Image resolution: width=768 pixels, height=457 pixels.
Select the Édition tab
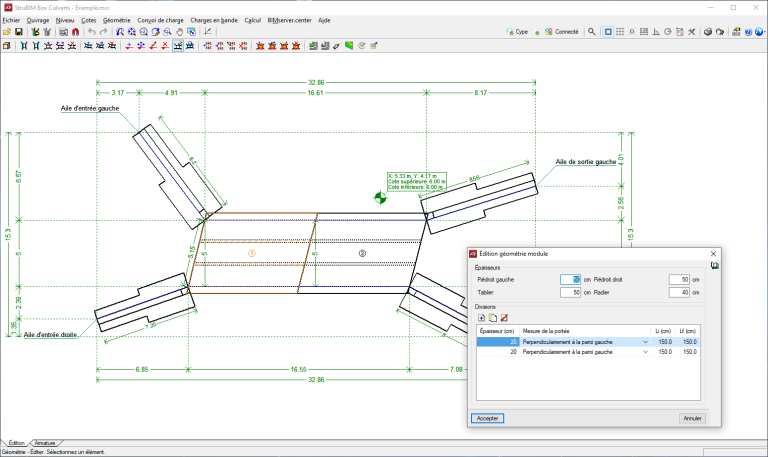tap(16, 443)
